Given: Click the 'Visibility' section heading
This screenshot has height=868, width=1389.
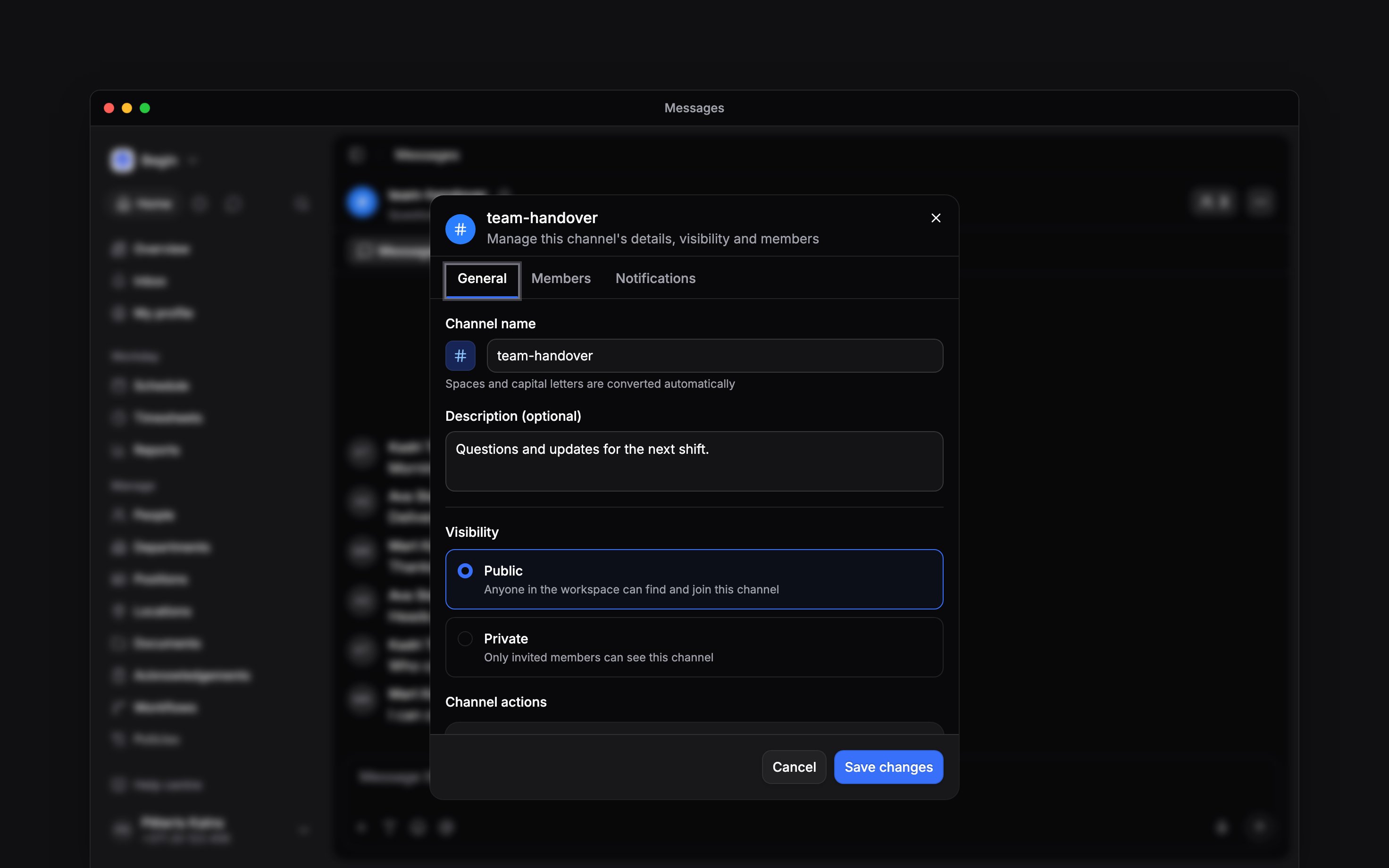Looking at the screenshot, I should pyautogui.click(x=472, y=532).
